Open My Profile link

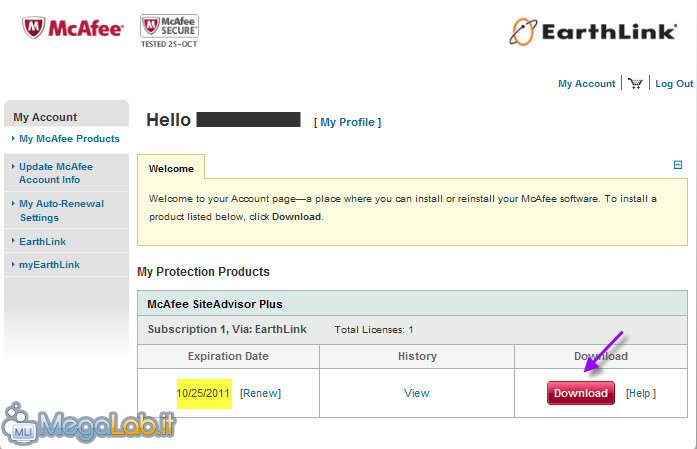point(348,122)
